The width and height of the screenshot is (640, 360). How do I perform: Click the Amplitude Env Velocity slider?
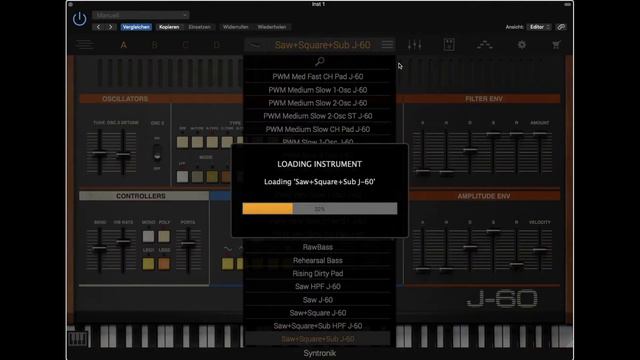(x=540, y=250)
